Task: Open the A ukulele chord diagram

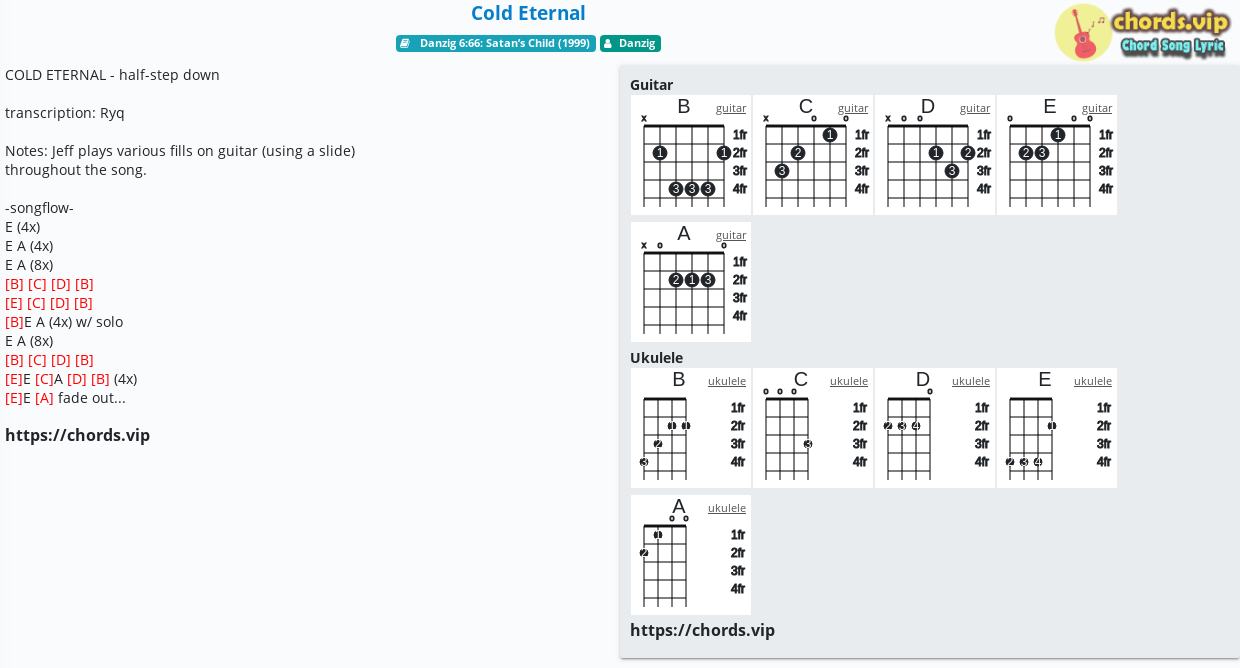Action: pyautogui.click(x=691, y=555)
